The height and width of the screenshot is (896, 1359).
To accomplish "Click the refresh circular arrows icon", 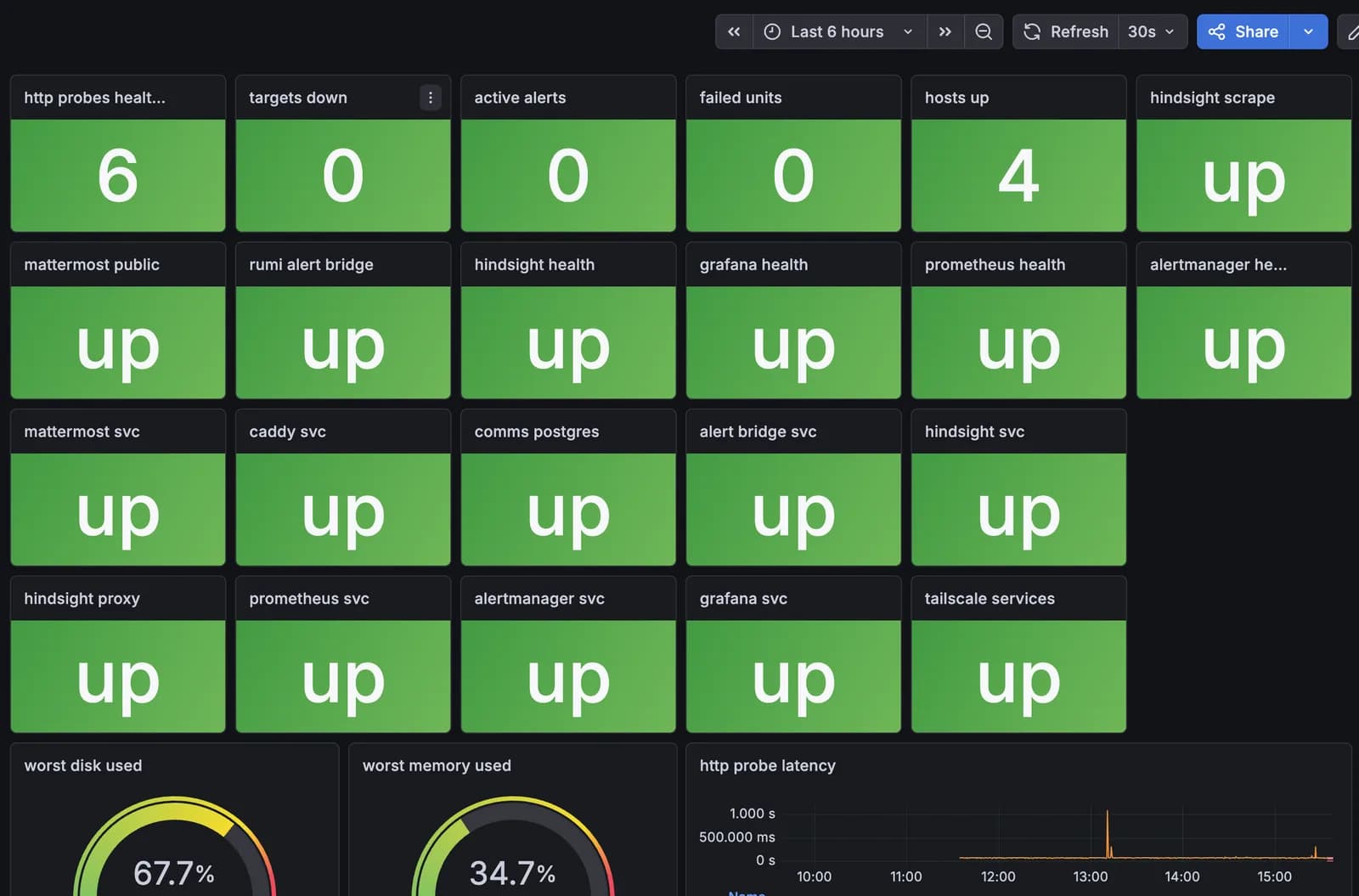I will (x=1032, y=31).
